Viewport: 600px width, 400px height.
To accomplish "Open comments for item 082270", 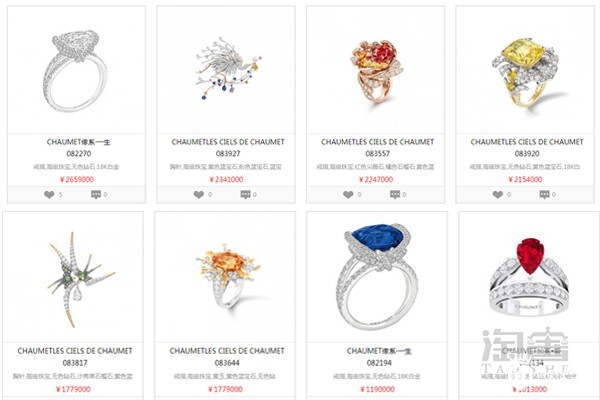I will [x=96, y=195].
